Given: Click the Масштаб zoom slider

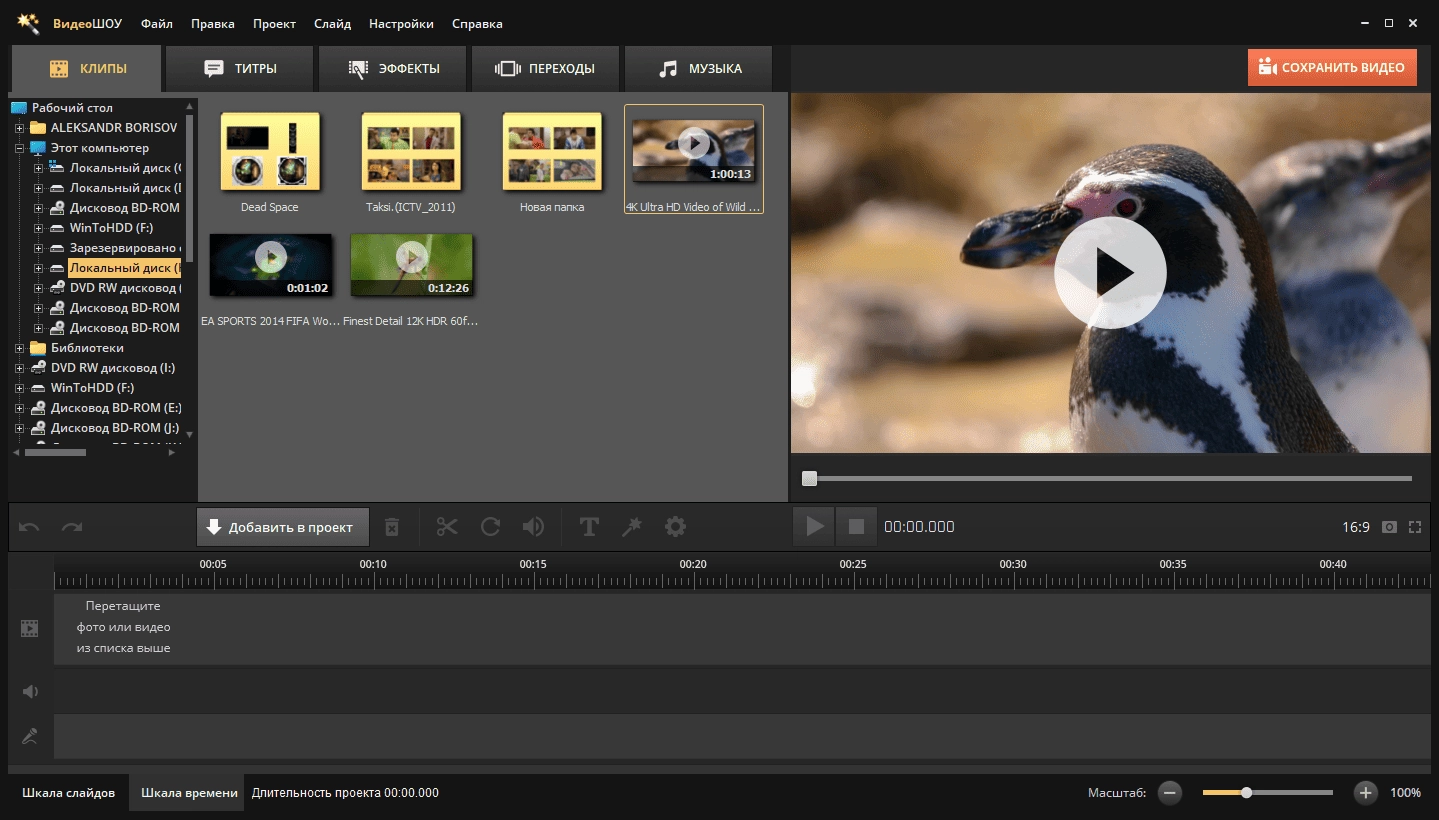Looking at the screenshot, I should (x=1267, y=793).
